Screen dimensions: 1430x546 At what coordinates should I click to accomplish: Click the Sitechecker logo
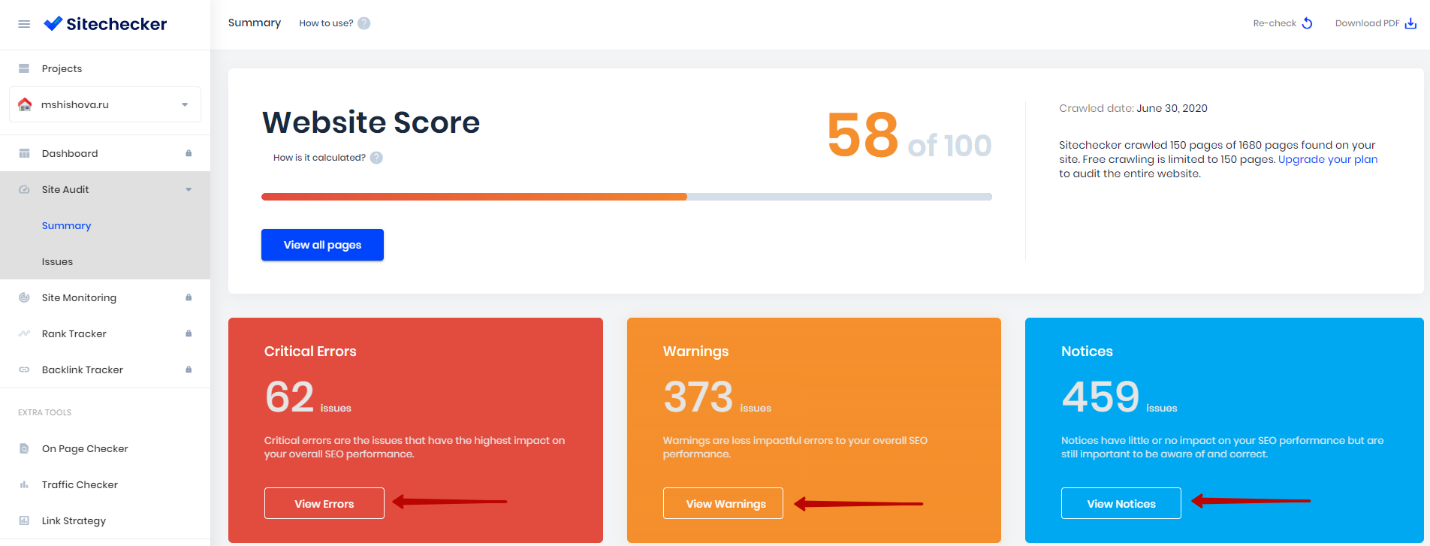pyautogui.click(x=105, y=23)
